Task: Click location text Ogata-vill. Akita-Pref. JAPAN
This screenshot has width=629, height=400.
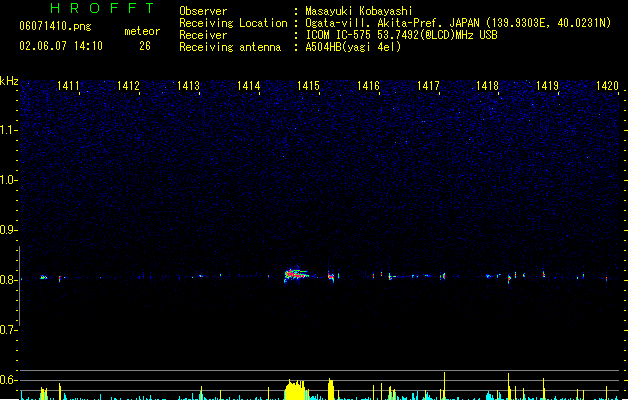Action: (392, 23)
